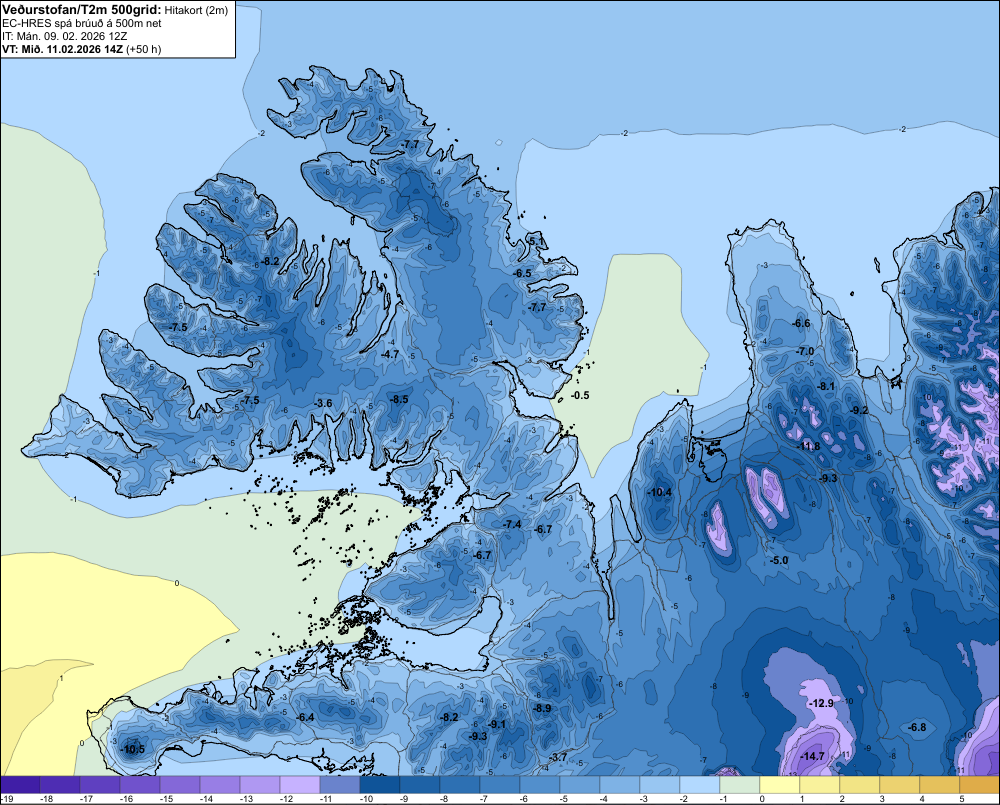Select the -8.1 temperature label
The height and width of the screenshot is (805, 1000).
coord(826,386)
